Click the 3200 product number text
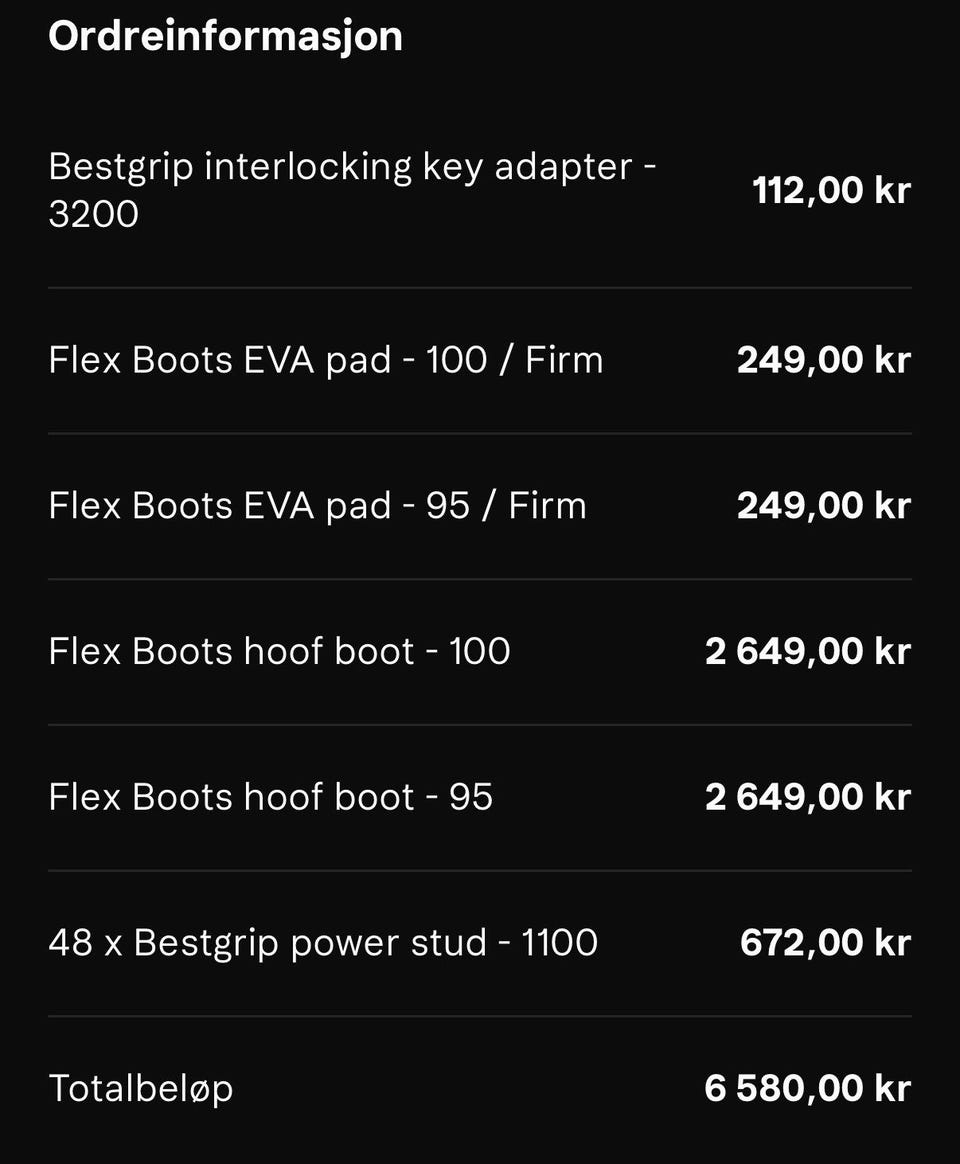This screenshot has width=960, height=1164. pyautogui.click(x=94, y=215)
